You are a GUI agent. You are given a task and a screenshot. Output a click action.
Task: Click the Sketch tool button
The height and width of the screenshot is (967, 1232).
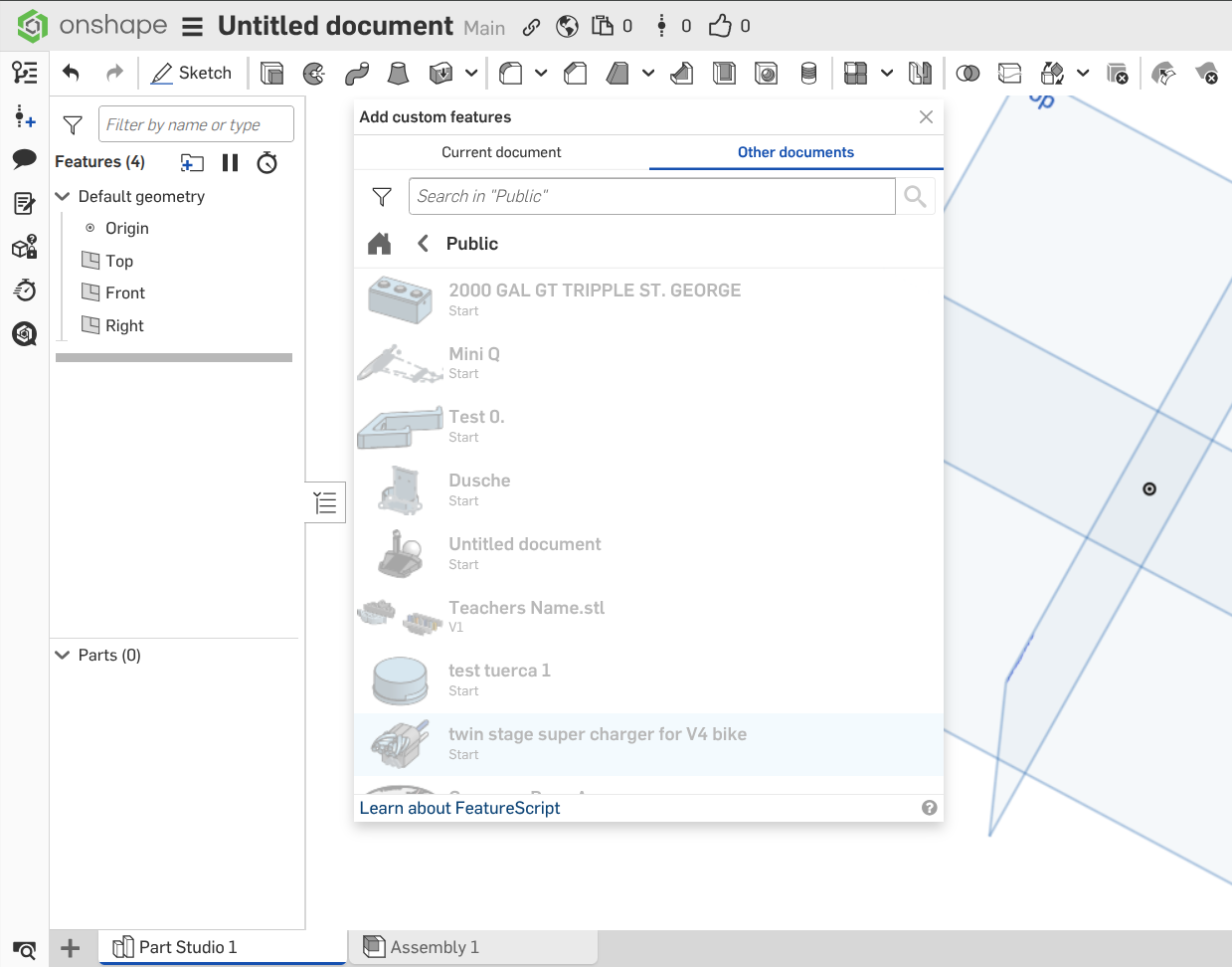click(x=191, y=73)
